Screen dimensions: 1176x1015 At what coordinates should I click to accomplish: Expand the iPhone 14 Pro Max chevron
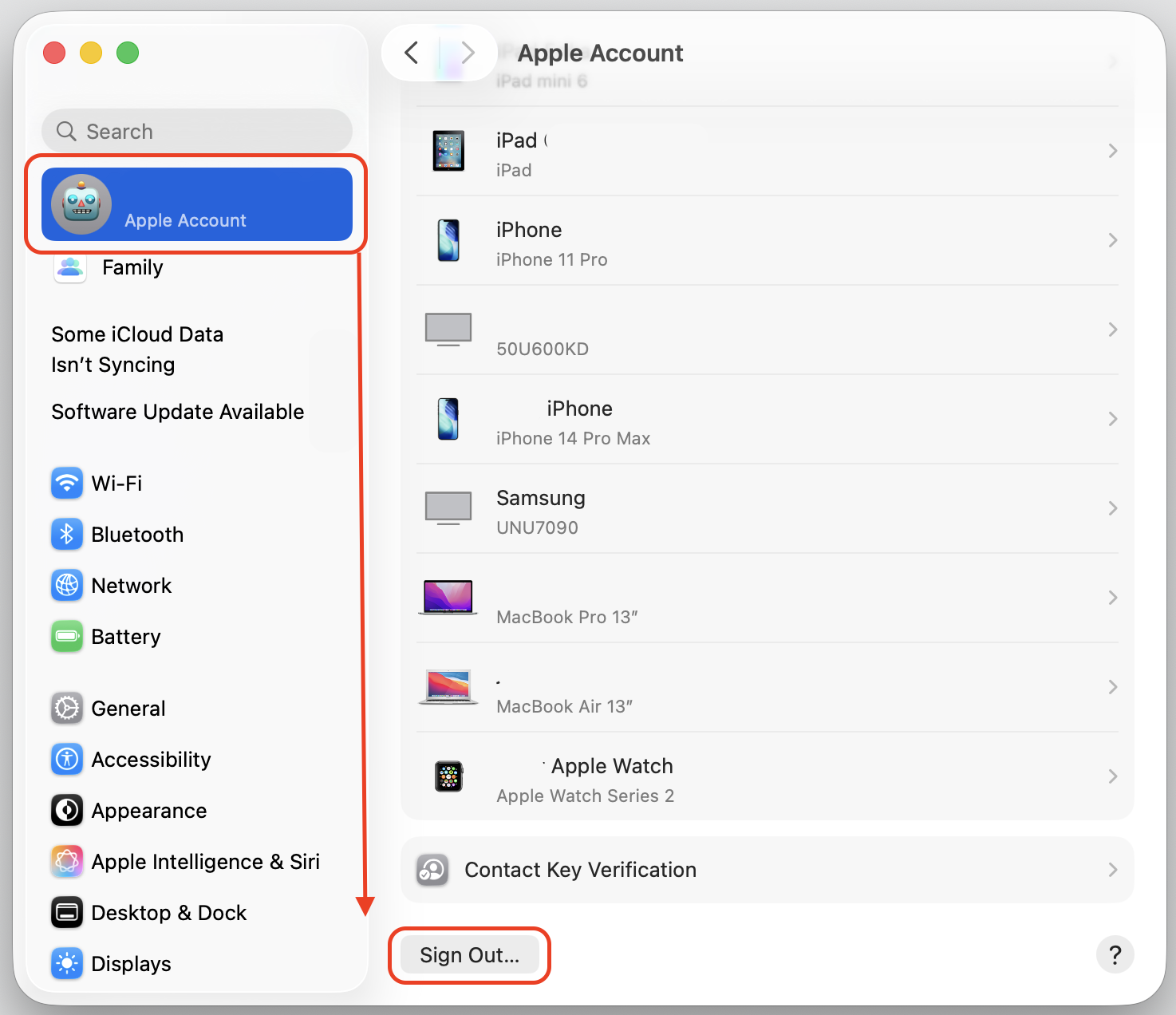[x=1113, y=419]
